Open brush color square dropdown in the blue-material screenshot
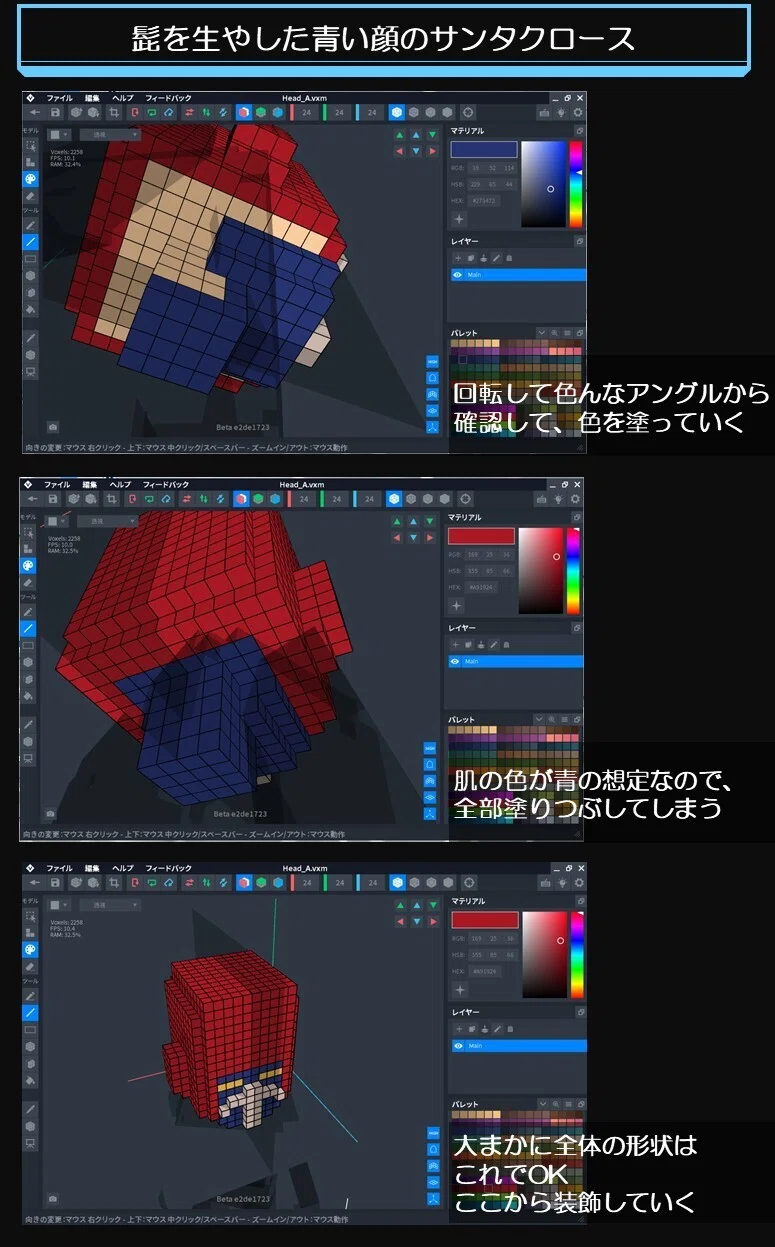775x1247 pixels. coord(60,134)
